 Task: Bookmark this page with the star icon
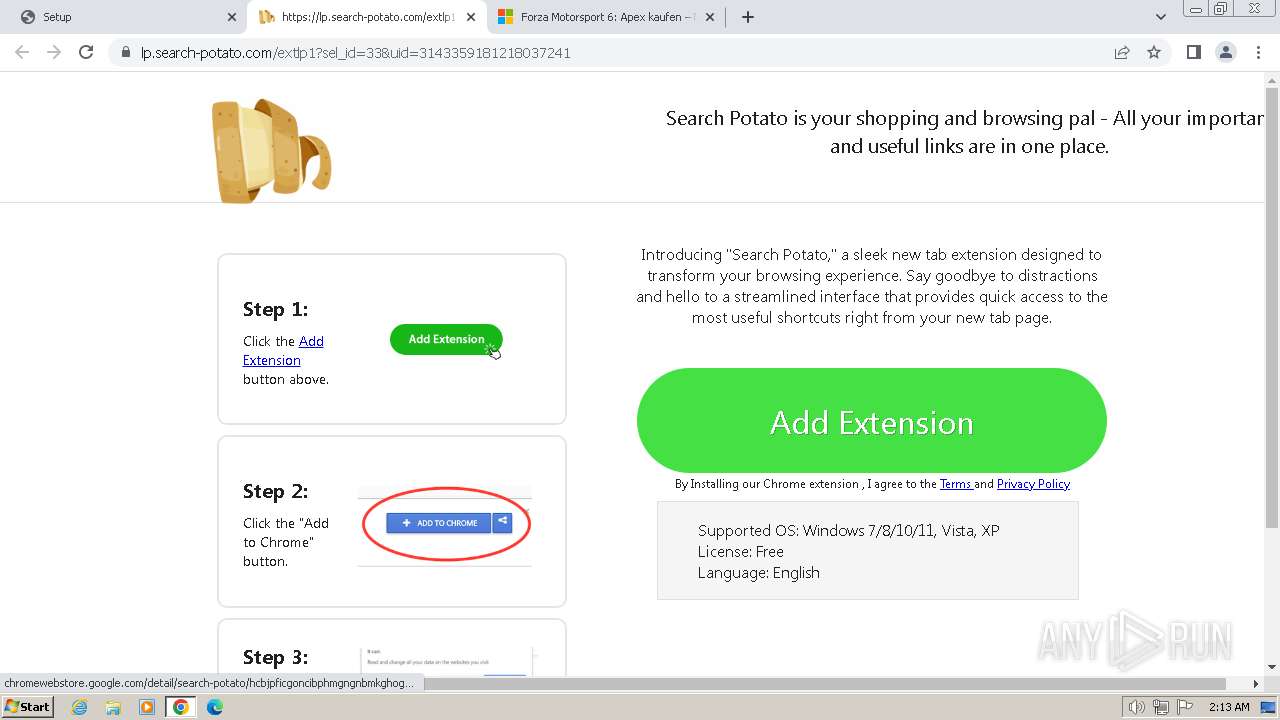[x=1154, y=52]
